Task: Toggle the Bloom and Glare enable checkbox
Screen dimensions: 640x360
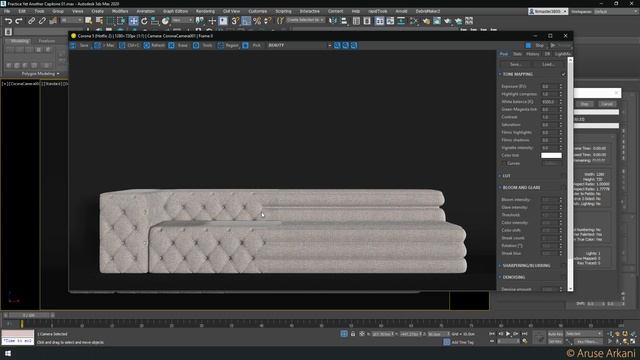Action: pyautogui.click(x=563, y=188)
